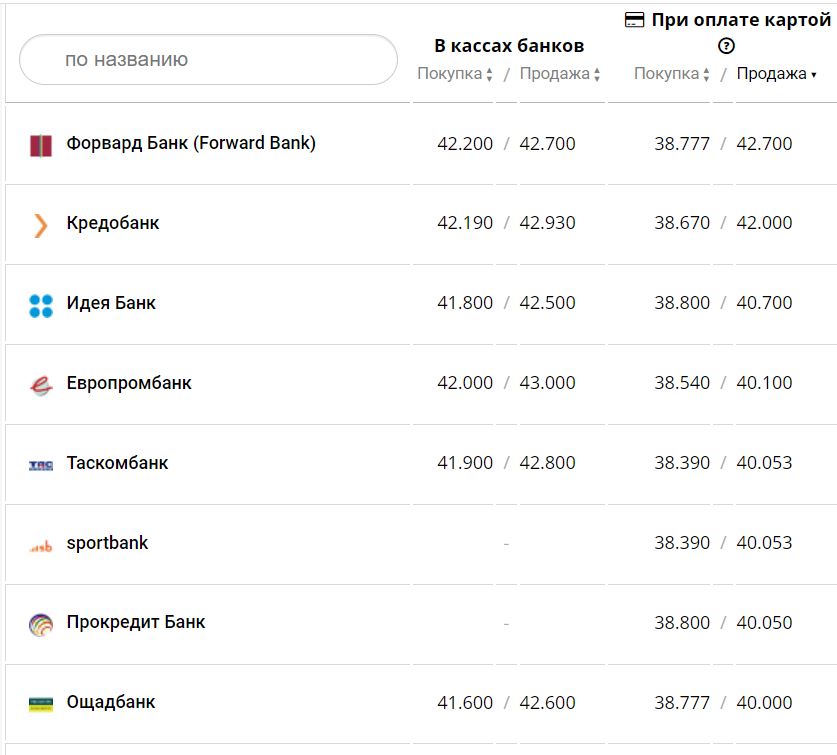
Task: Sort by card payment Продажа column
Action: pos(776,74)
